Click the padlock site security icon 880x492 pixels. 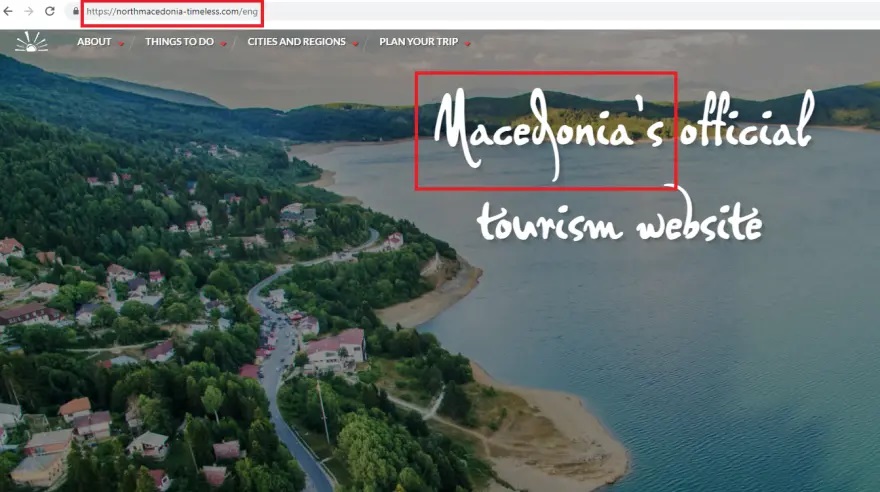click(x=76, y=11)
